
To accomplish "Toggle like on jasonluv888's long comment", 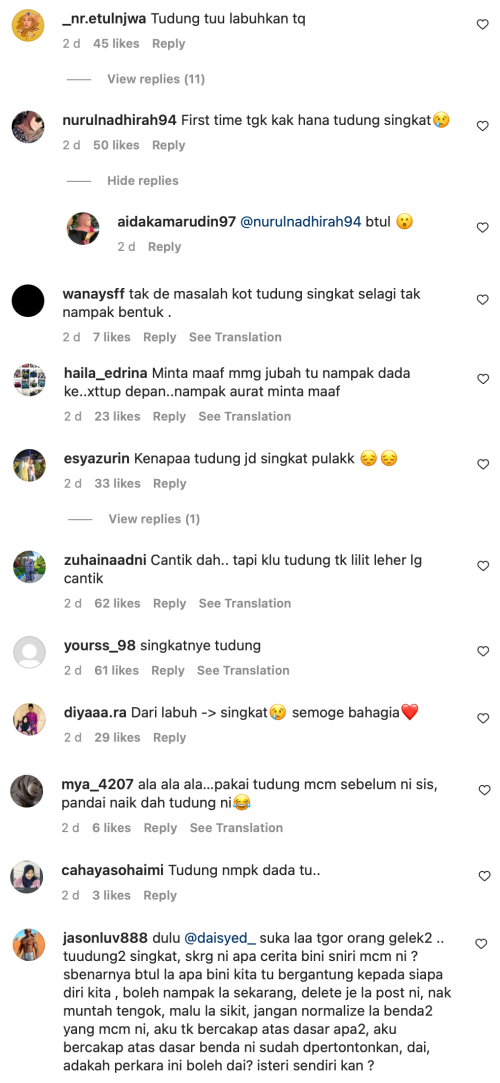I will tap(483, 943).
